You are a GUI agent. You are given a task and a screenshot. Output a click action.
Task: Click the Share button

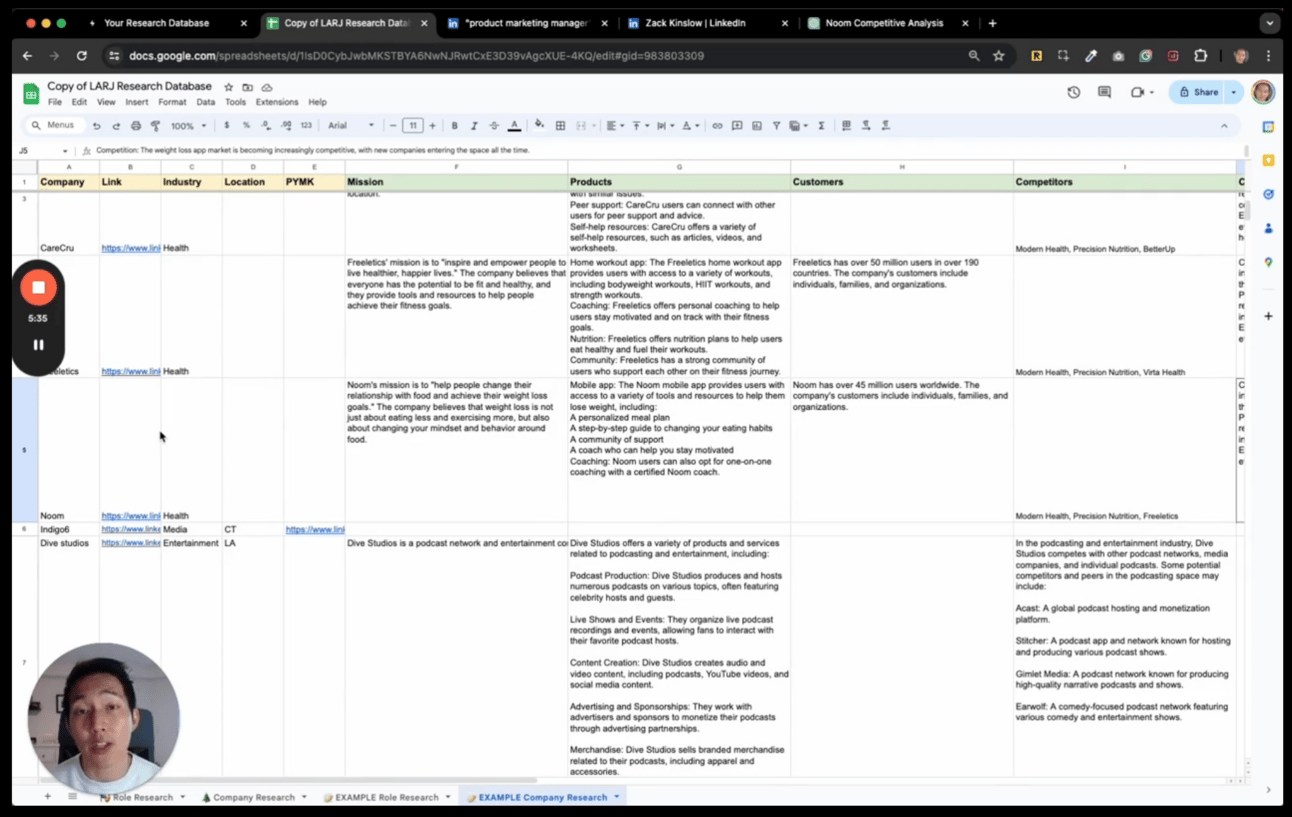[1198, 92]
